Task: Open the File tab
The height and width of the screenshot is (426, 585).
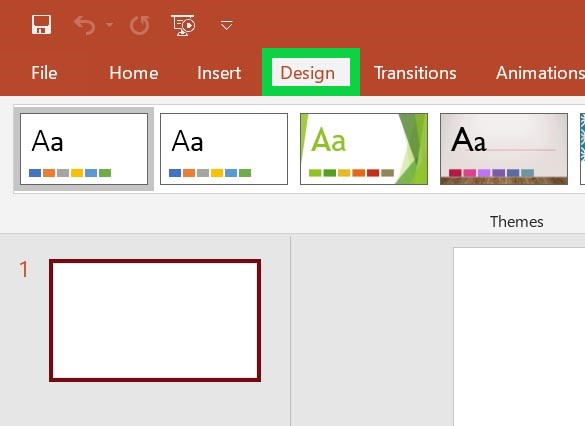Action: (44, 73)
